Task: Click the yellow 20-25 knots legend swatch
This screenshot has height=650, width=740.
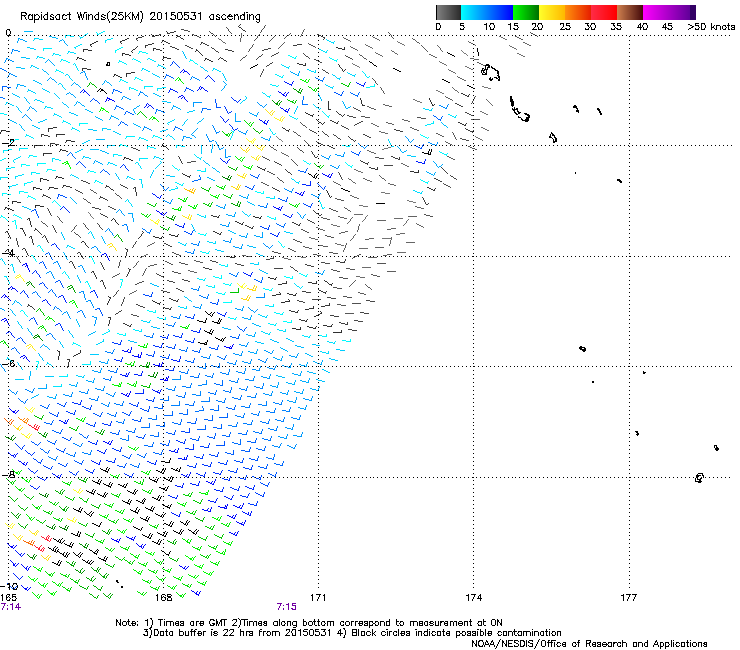Action: pyautogui.click(x=552, y=12)
